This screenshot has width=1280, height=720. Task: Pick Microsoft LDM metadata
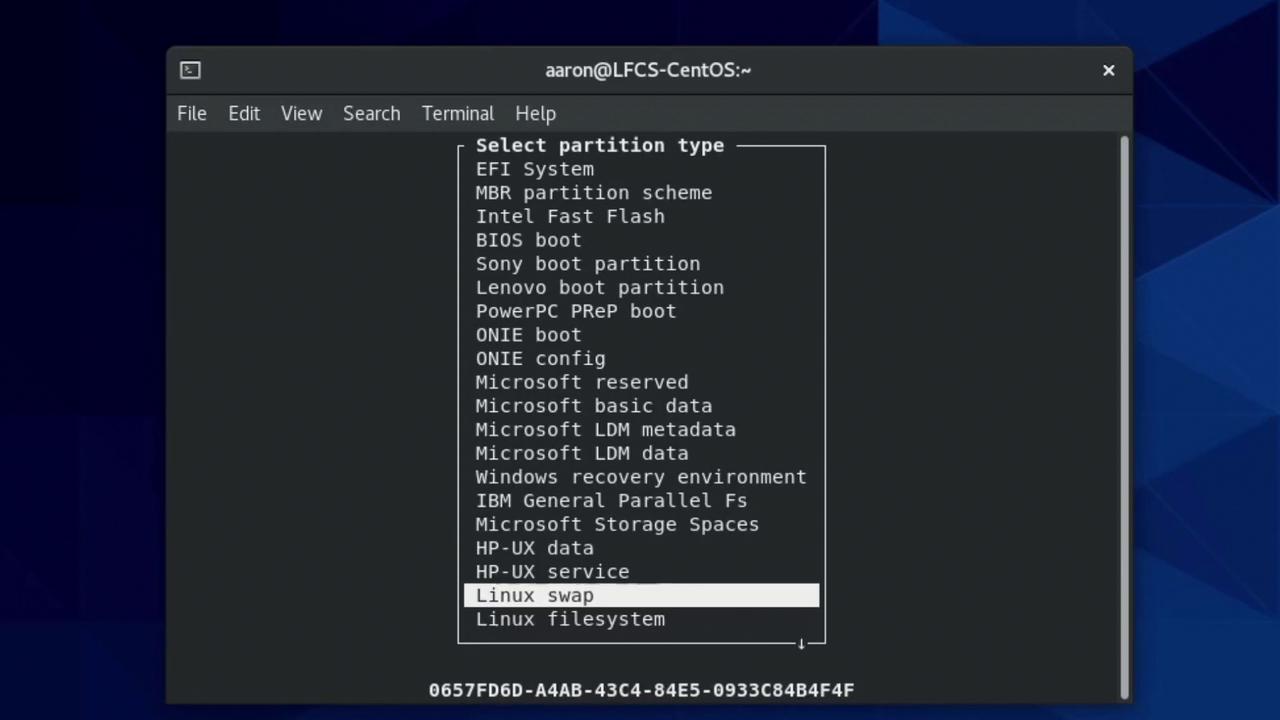(606, 430)
